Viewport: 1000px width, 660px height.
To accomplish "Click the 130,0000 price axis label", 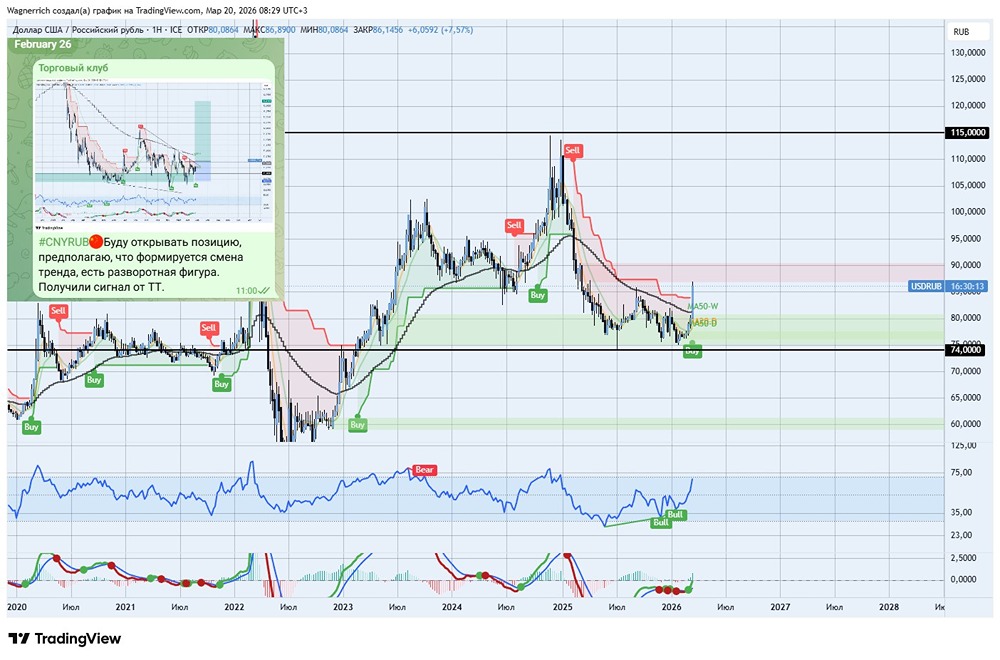I will tap(967, 52).
